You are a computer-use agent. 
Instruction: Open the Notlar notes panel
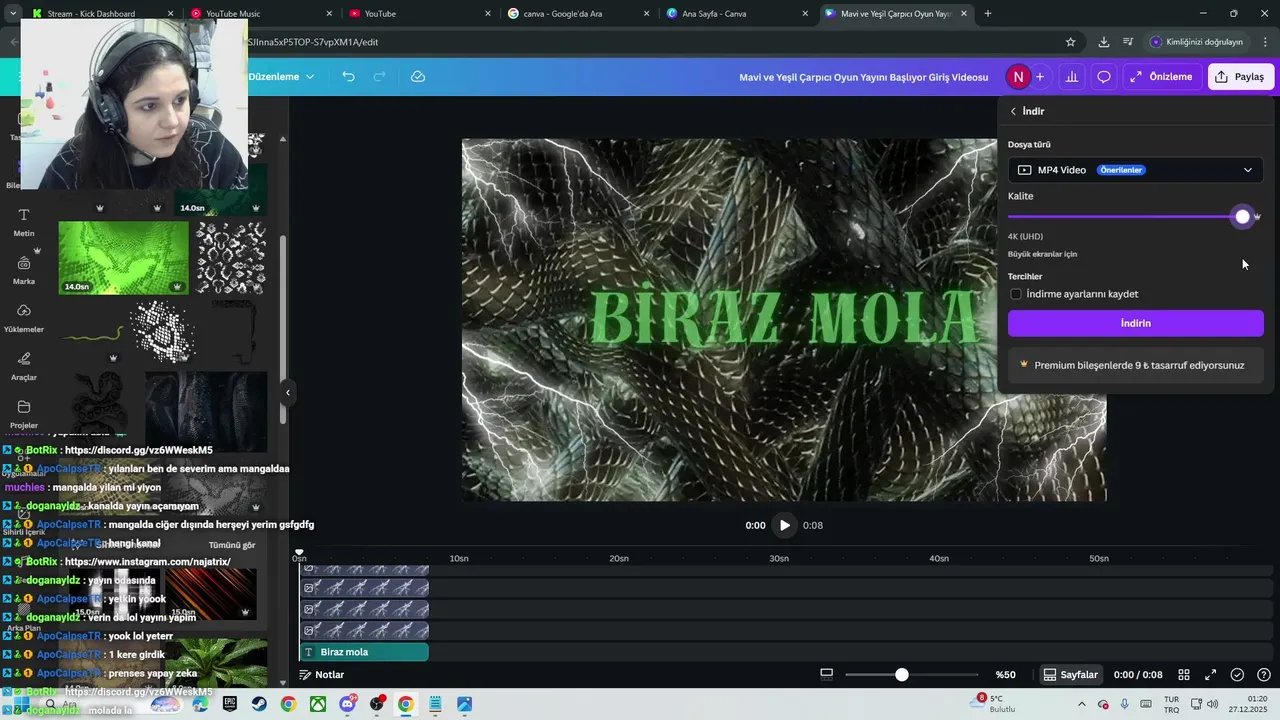[x=322, y=675]
